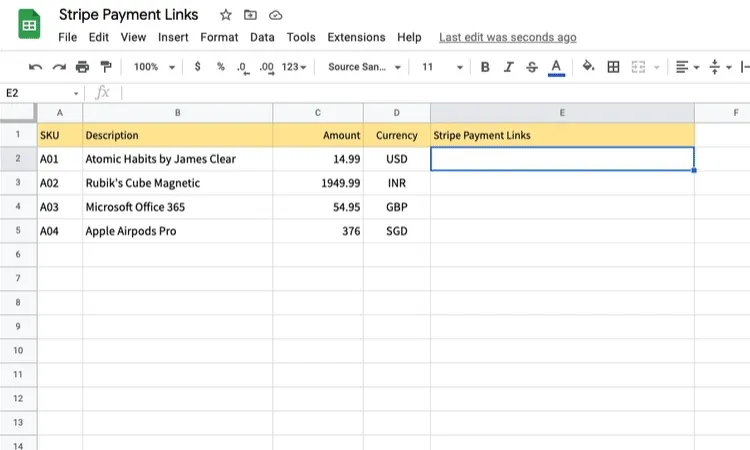Image resolution: width=750 pixels, height=450 pixels.
Task: Star the Stripe Payment Links document
Action: pyautogui.click(x=226, y=15)
